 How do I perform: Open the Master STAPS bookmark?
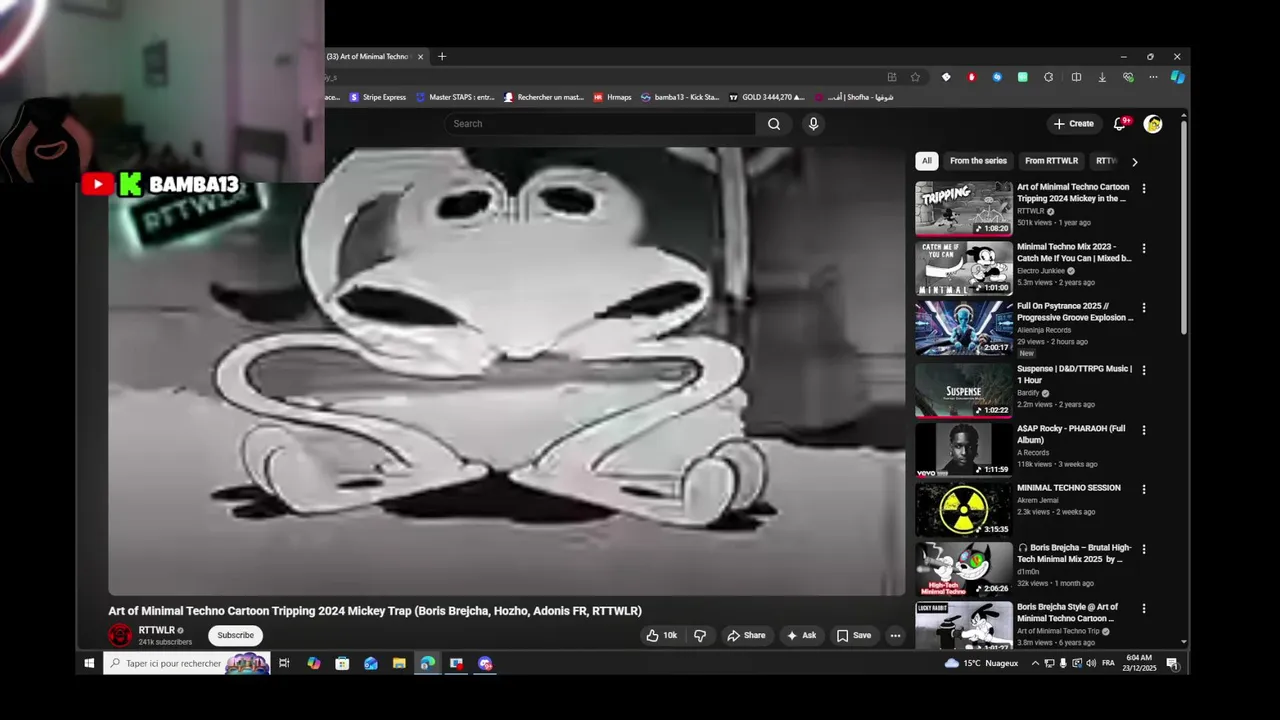click(455, 97)
